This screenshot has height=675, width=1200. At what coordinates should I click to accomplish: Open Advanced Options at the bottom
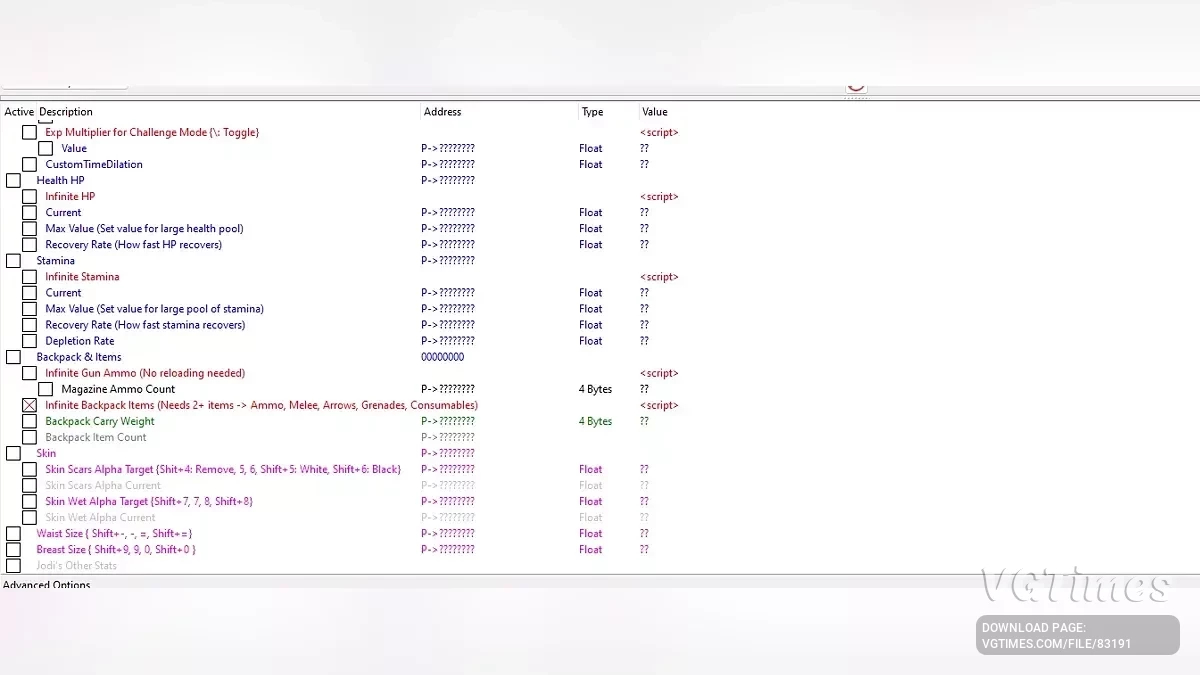click(47, 585)
